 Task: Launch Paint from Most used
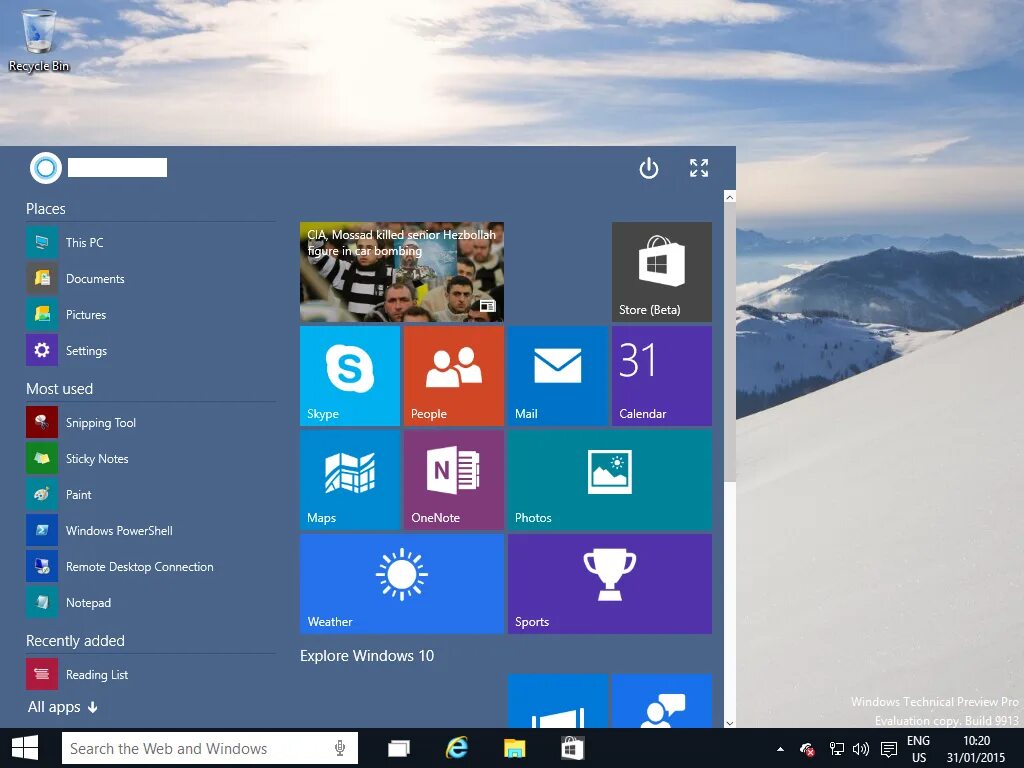click(150, 494)
